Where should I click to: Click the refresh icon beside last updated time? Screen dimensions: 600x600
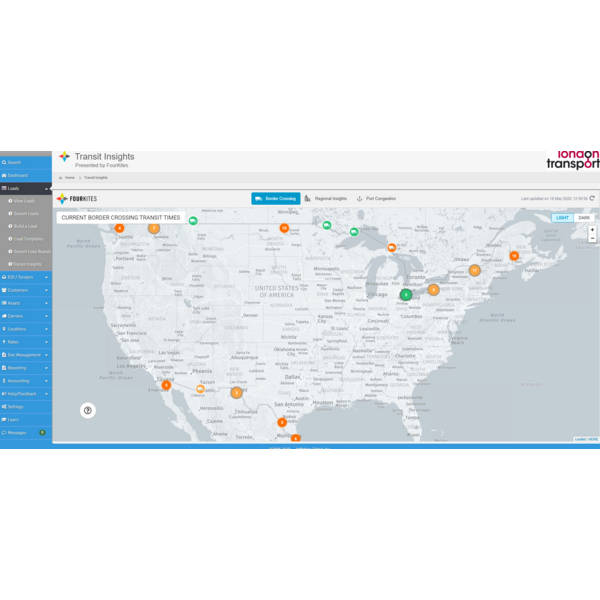[x=592, y=198]
